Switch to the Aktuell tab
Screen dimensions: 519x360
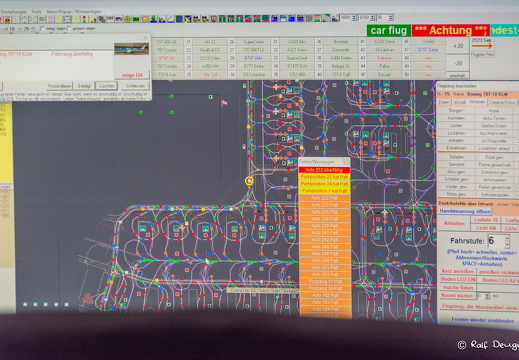(460, 102)
